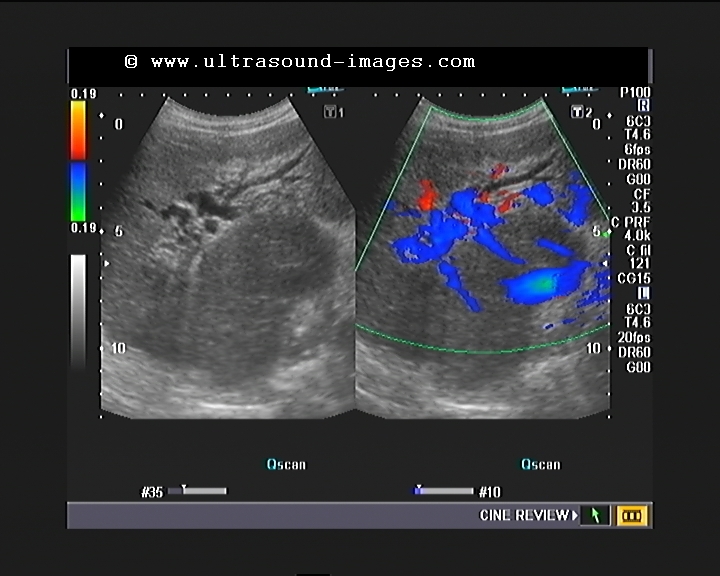Click the CG15 color gain value
This screenshot has width=720, height=576.
[634, 278]
